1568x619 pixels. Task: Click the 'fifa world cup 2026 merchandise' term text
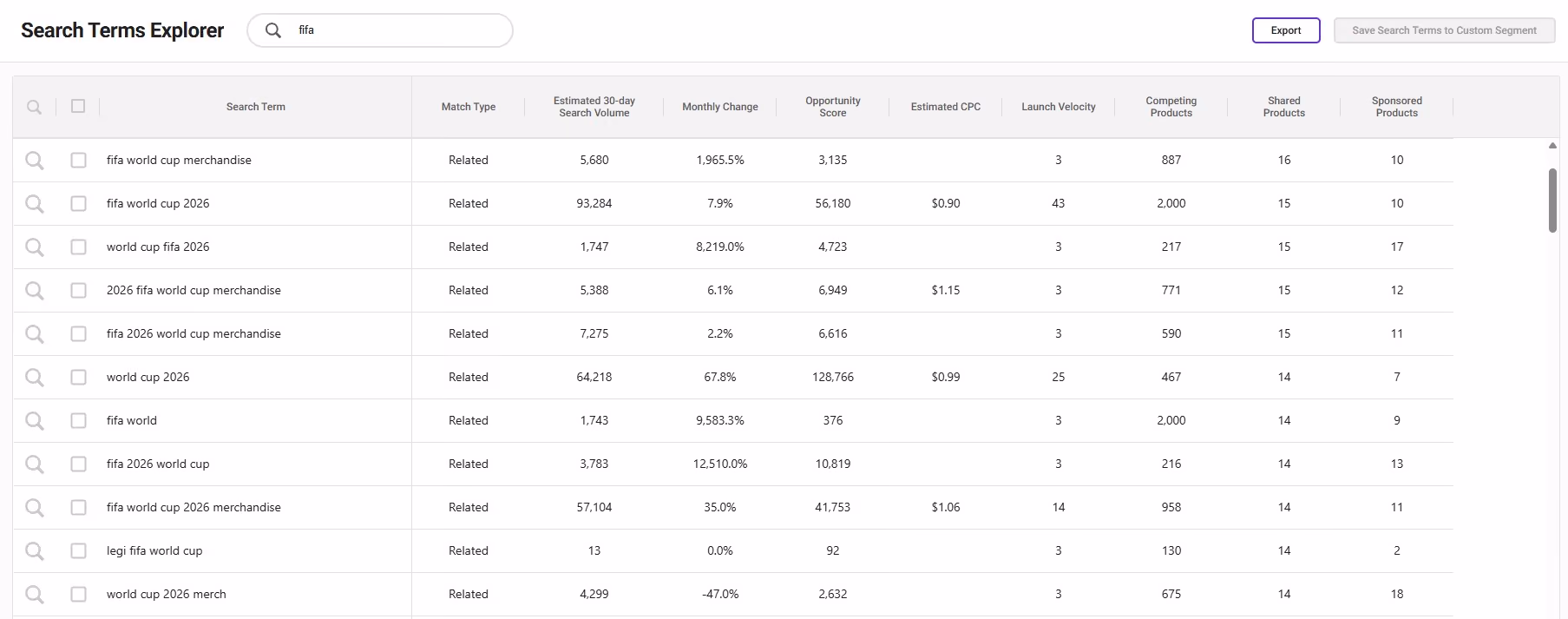(x=194, y=507)
